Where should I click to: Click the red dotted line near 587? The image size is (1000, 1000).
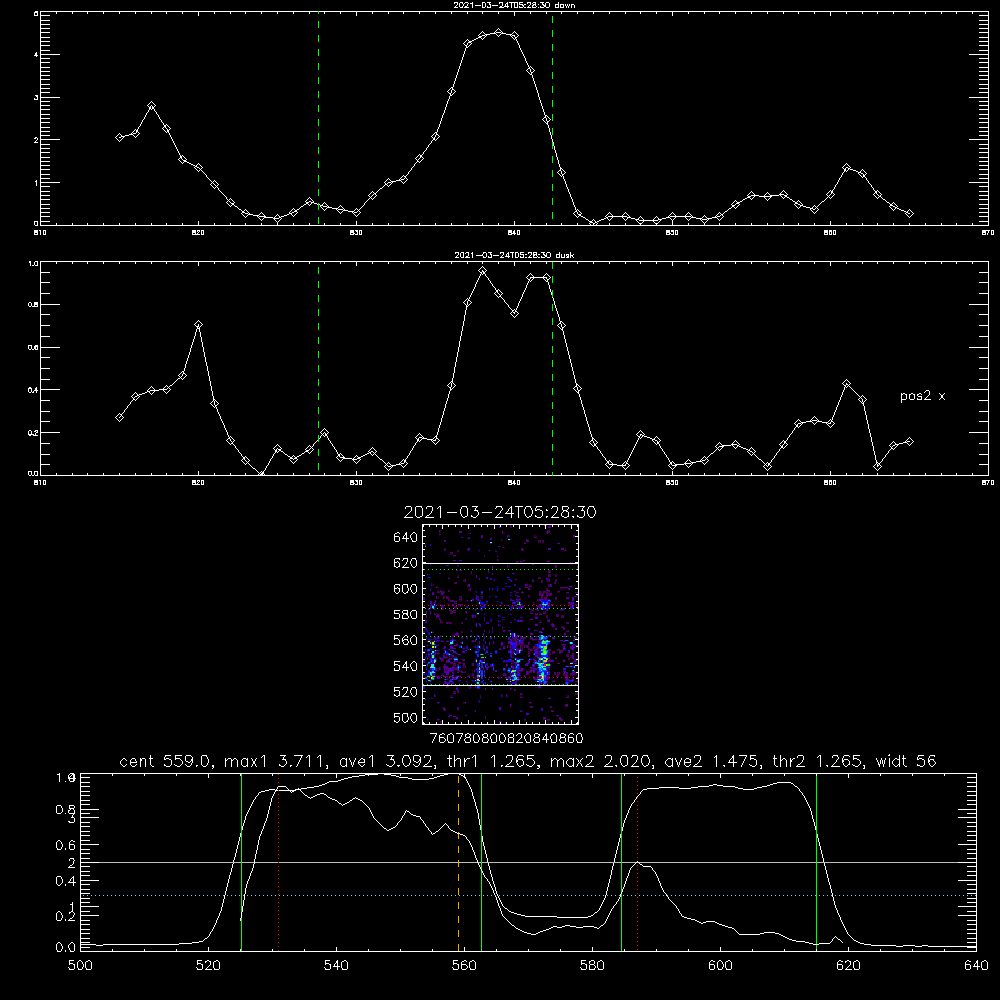637,862
